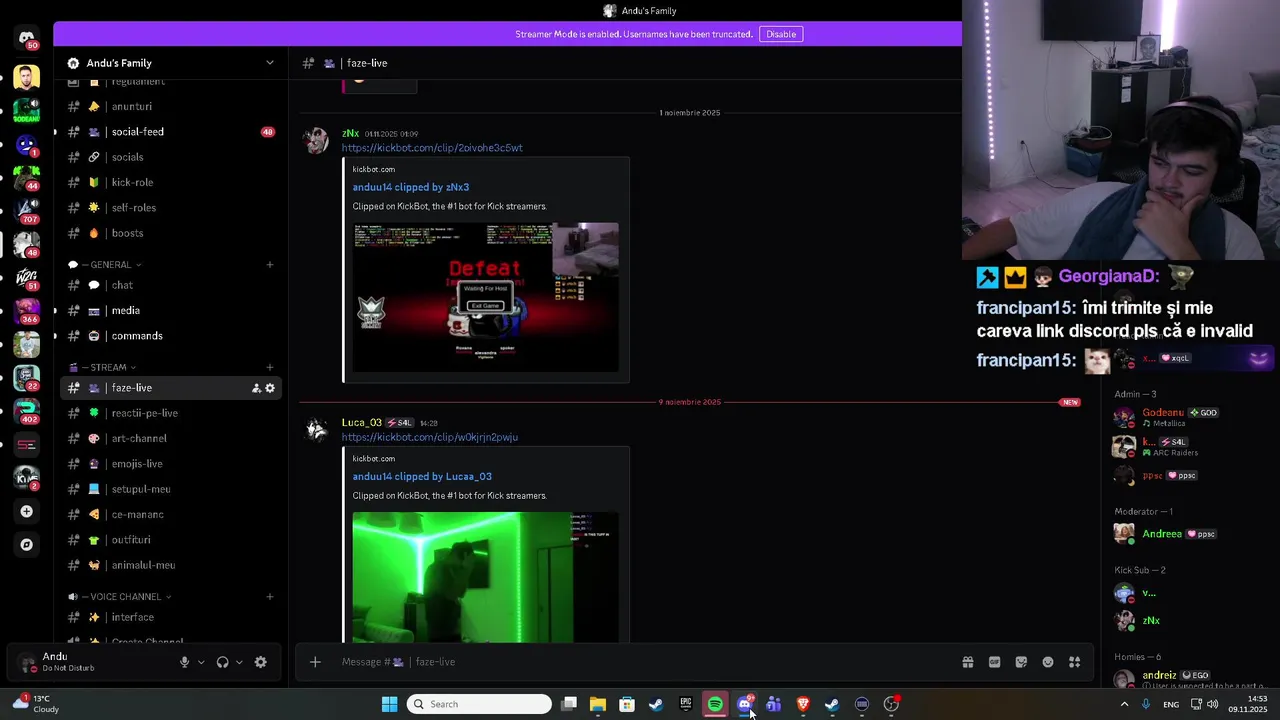Click attachment plus button in message bar
1280x720 pixels.
click(x=315, y=662)
